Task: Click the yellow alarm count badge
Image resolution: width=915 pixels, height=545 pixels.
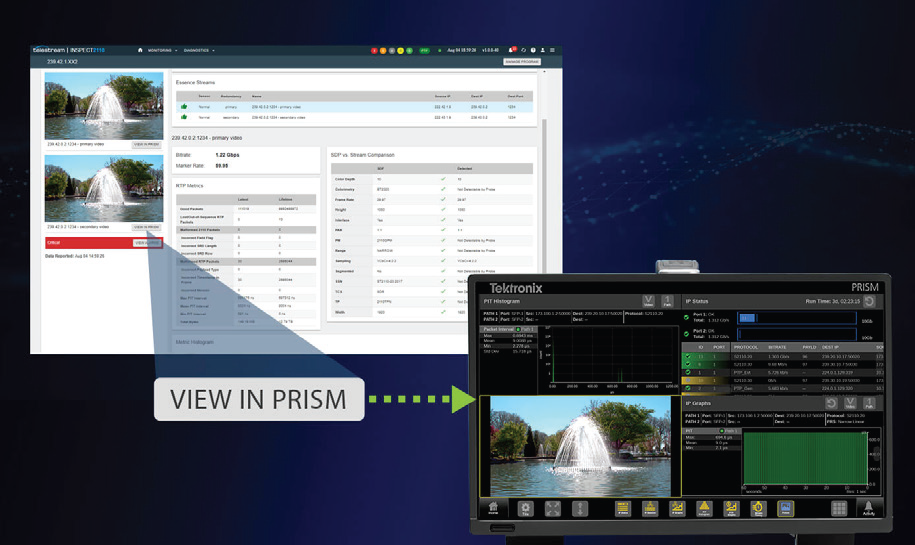Action: tap(400, 51)
